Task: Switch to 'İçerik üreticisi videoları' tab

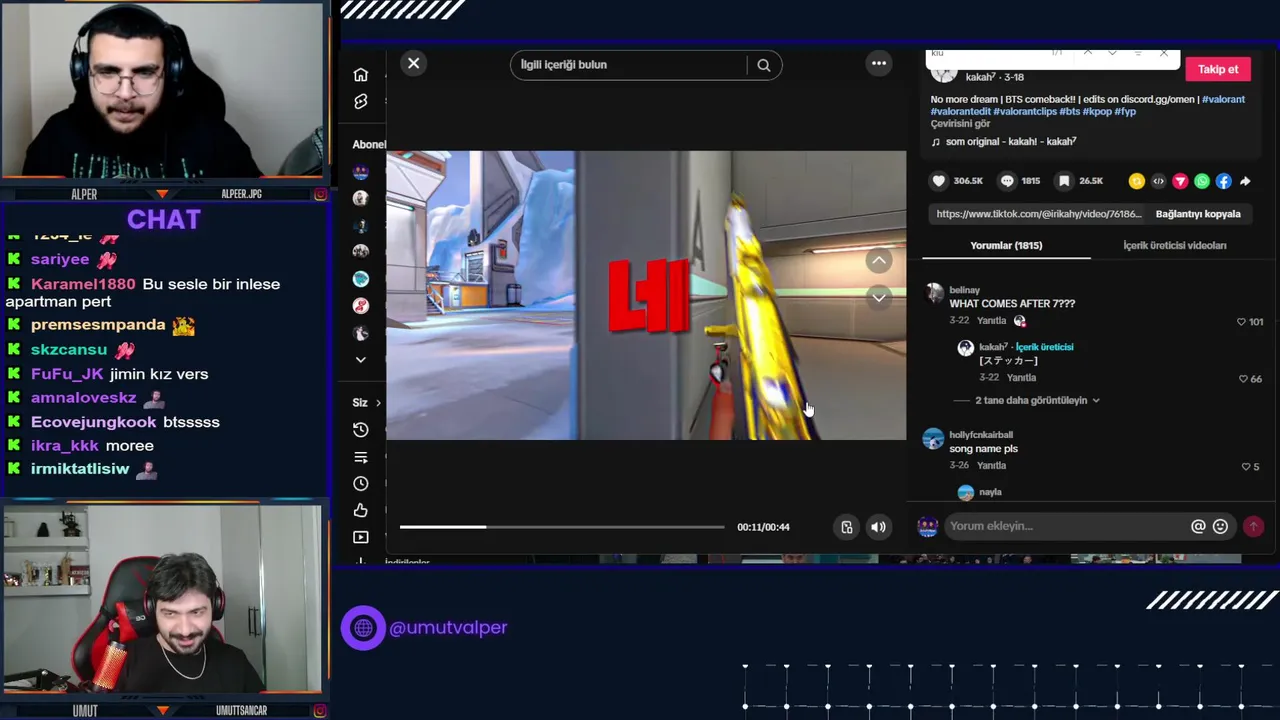Action: coord(1174,245)
